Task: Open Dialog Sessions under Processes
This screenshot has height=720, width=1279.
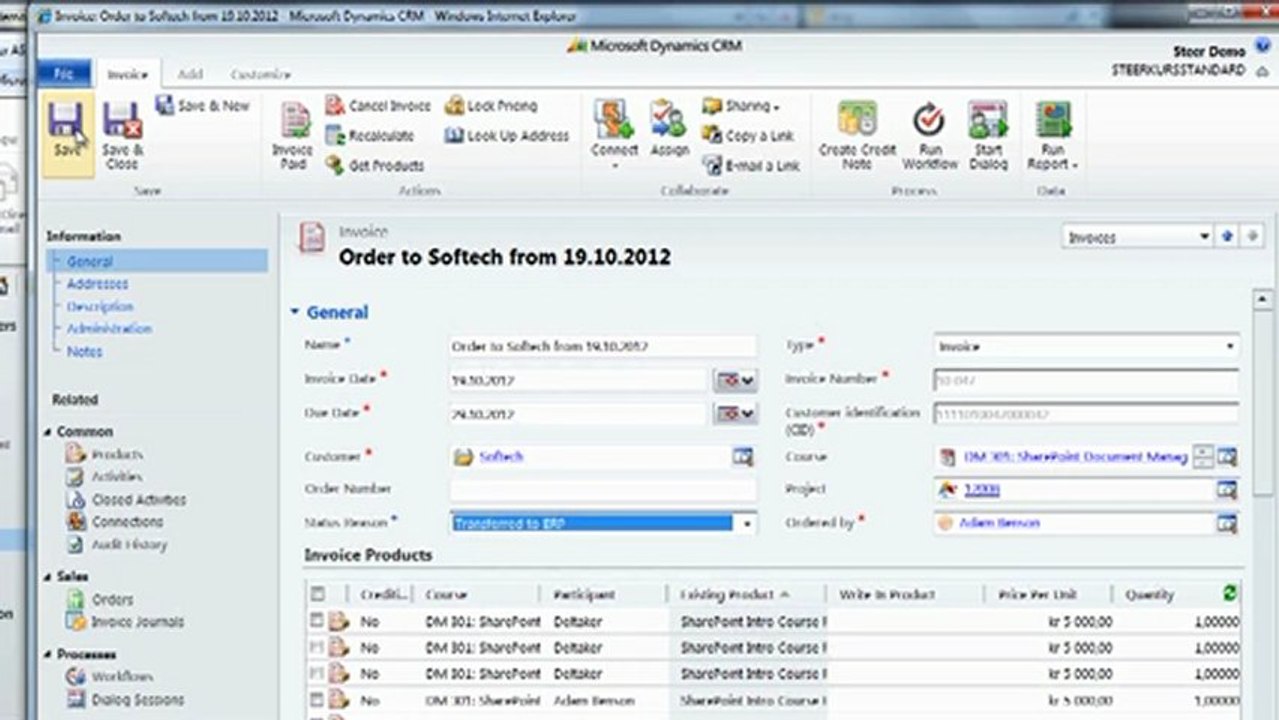Action: click(125, 700)
